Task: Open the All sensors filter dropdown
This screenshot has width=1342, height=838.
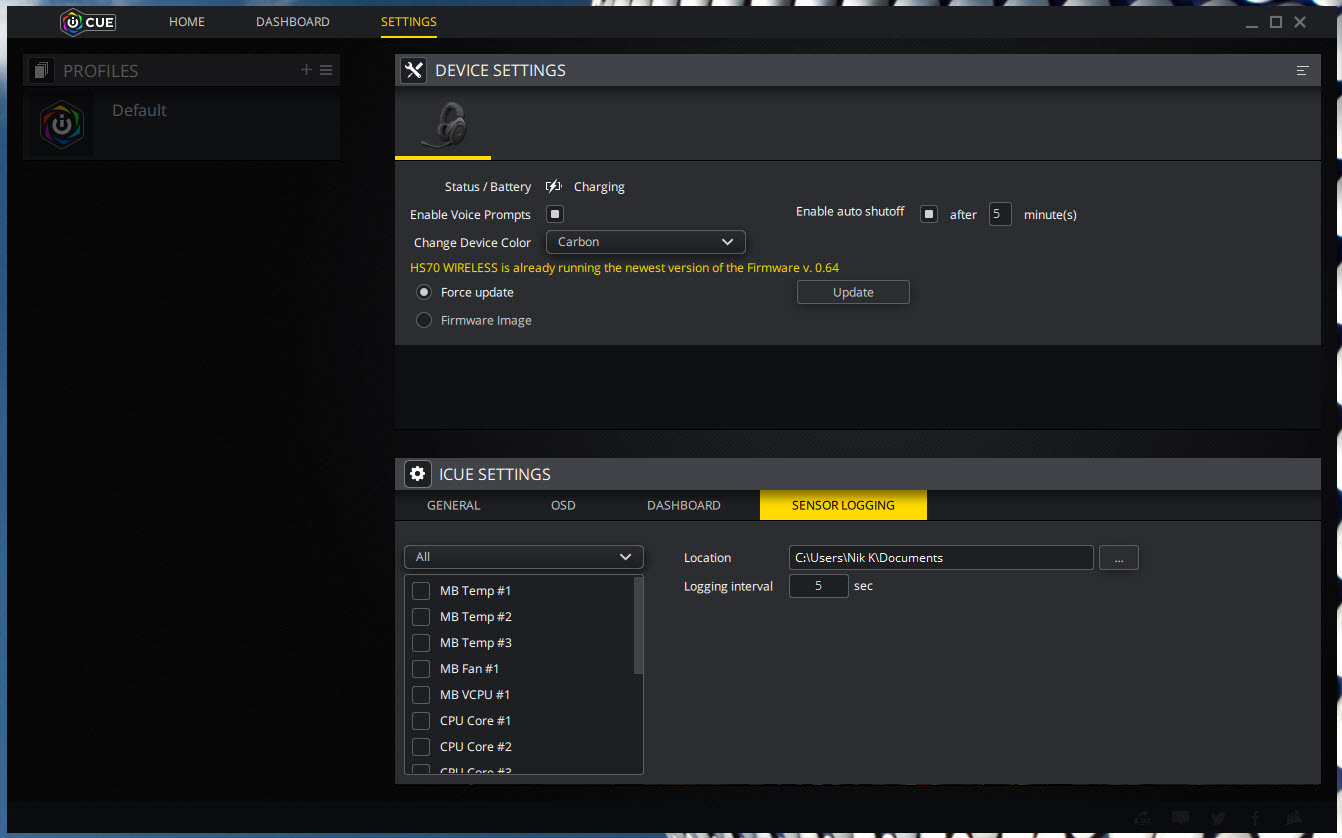Action: point(524,557)
